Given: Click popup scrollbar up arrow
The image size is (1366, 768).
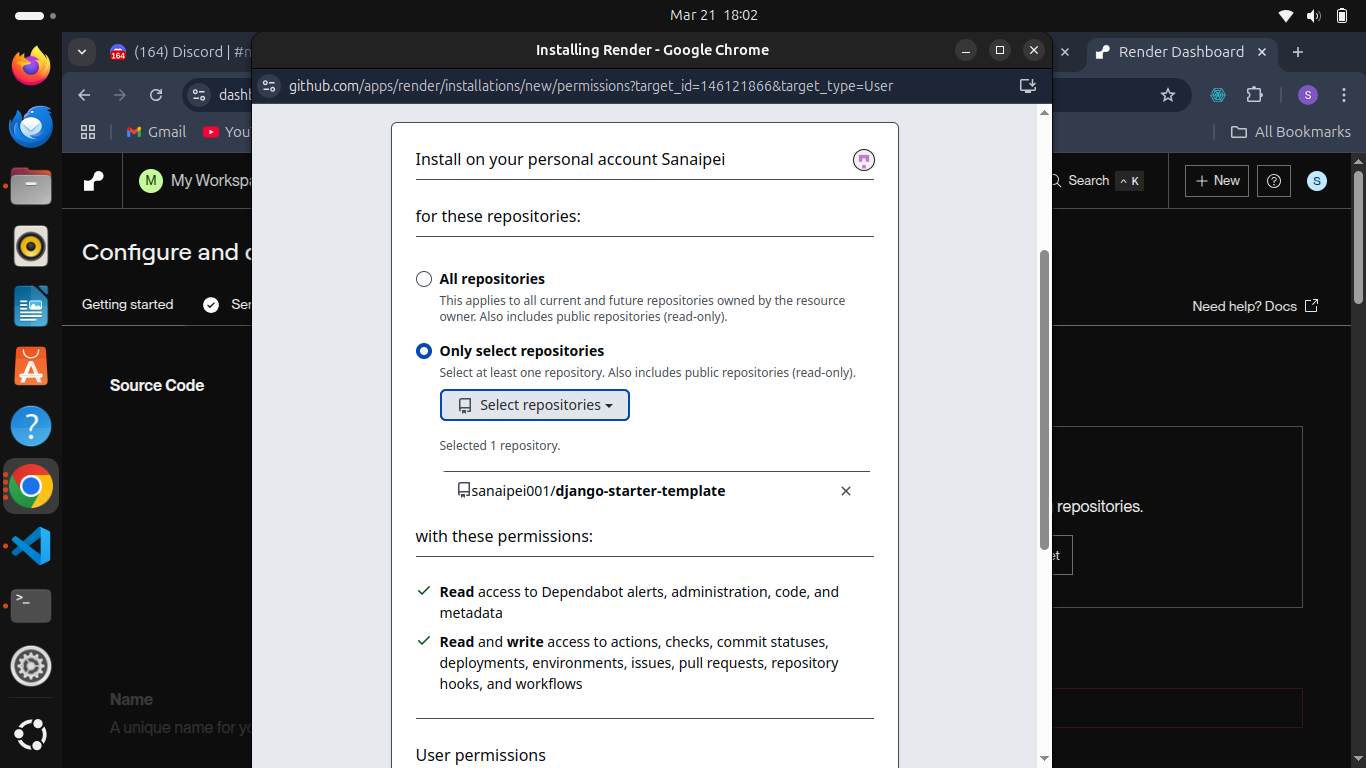Looking at the screenshot, I should pos(1045,112).
